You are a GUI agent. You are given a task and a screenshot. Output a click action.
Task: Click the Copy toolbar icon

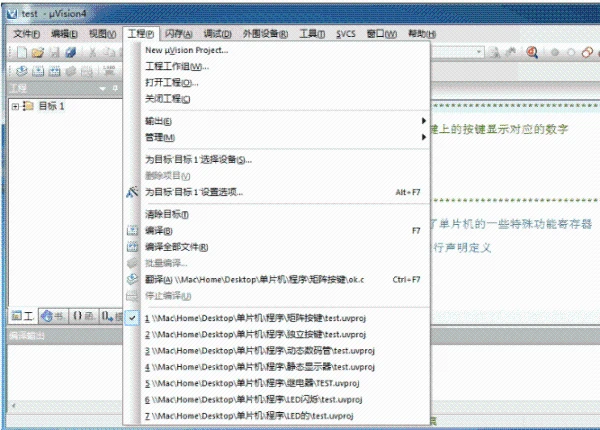pos(109,52)
